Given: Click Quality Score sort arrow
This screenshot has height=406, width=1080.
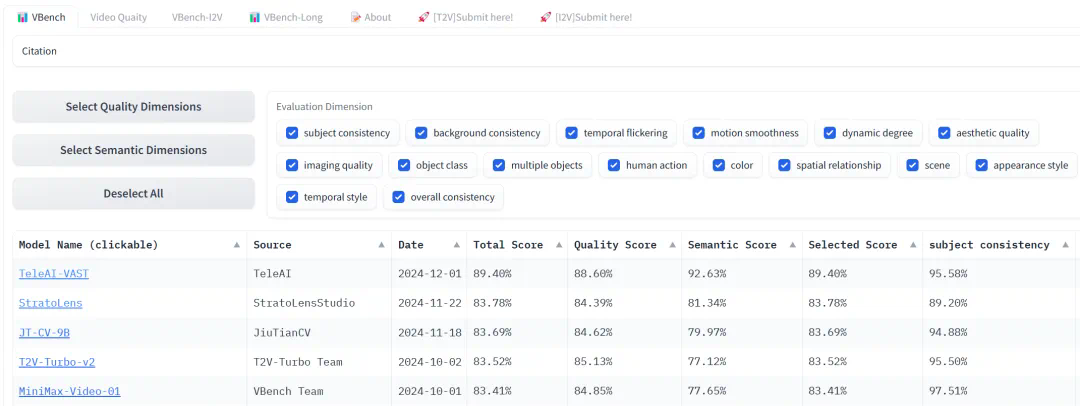Looking at the screenshot, I should click(x=670, y=245).
